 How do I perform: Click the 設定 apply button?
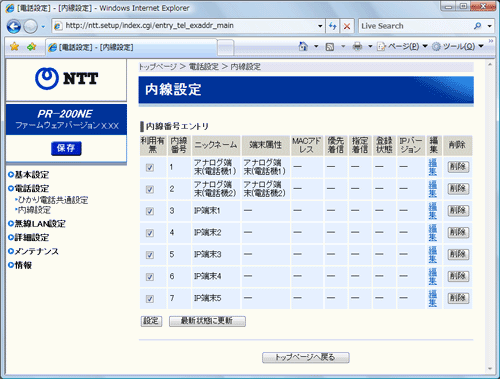(x=151, y=321)
